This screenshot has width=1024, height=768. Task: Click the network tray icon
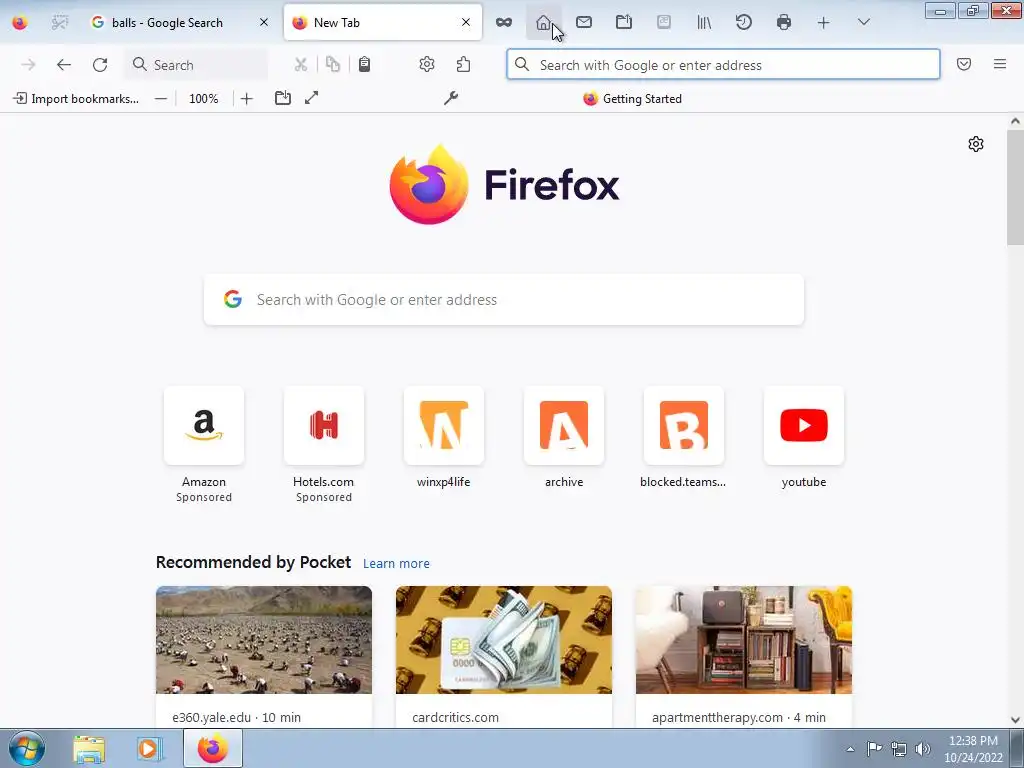[x=899, y=749]
